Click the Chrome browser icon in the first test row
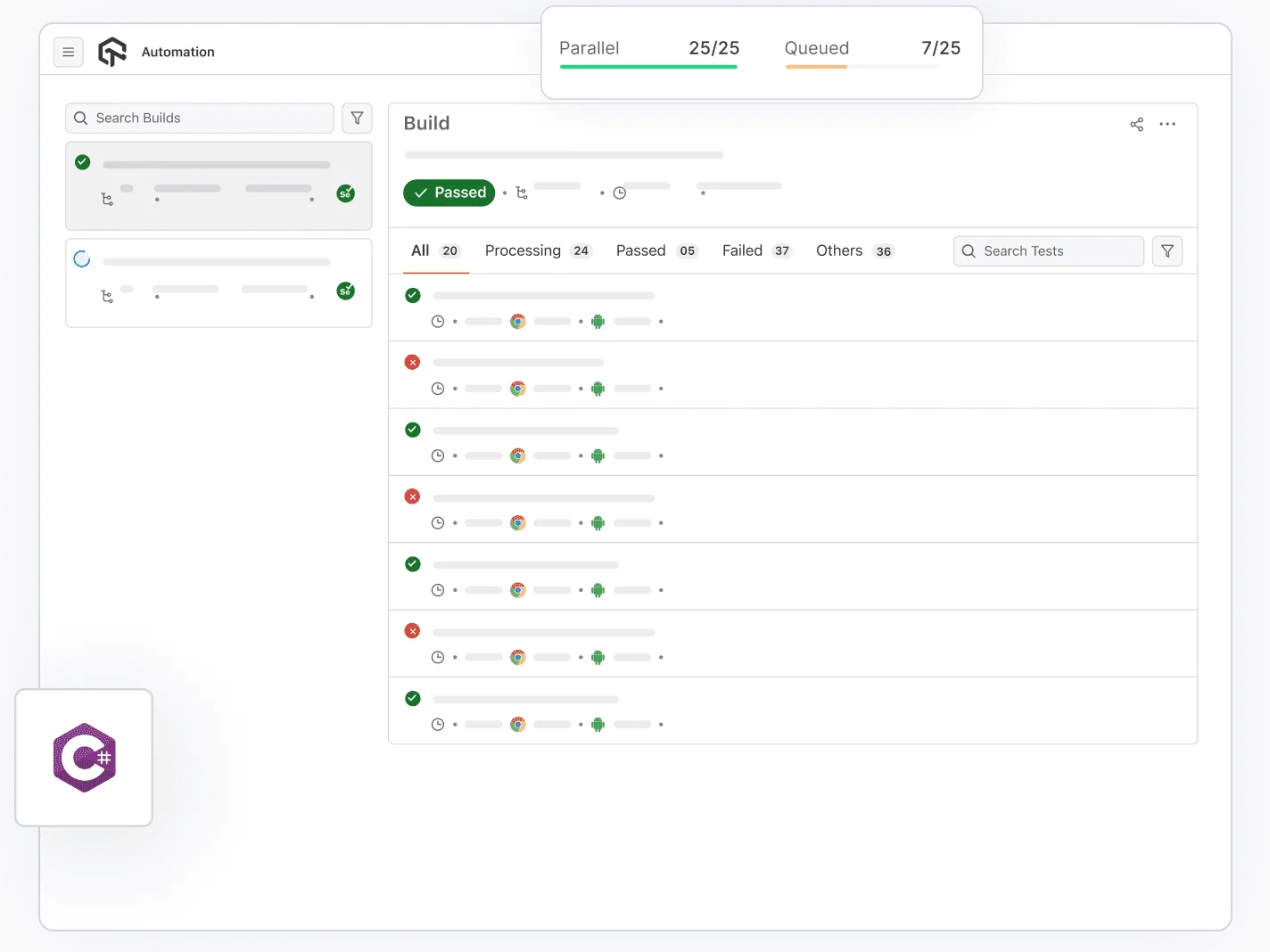 [x=517, y=321]
